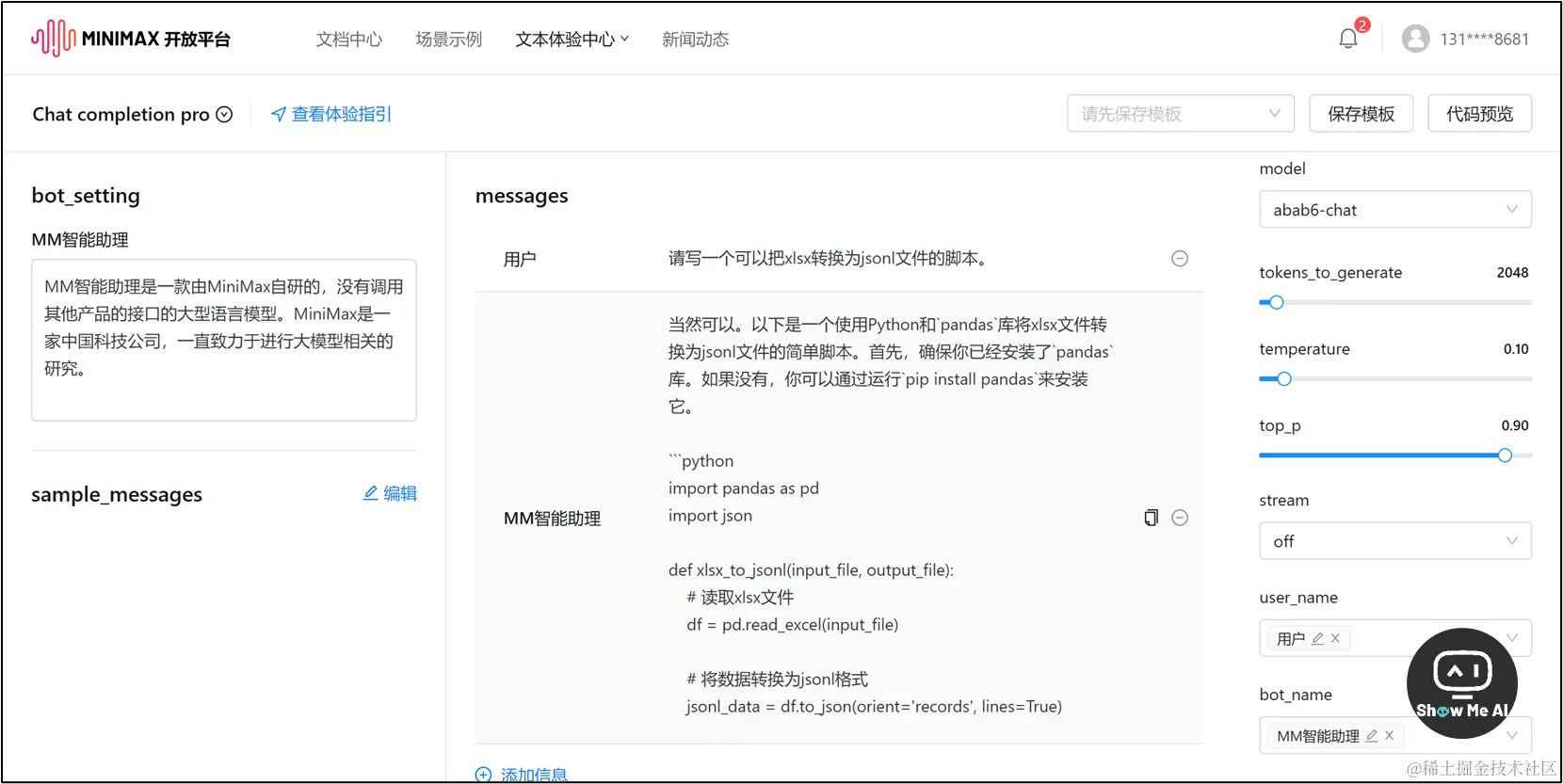
Task: Click the MM智能助理 reply text area
Action: pyautogui.click(x=890, y=516)
